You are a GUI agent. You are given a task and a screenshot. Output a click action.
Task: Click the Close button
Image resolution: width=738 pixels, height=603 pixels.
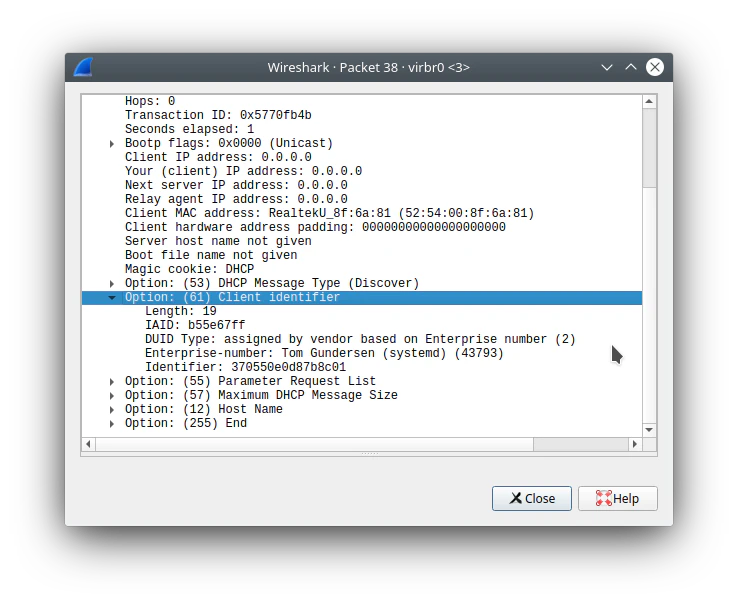pyautogui.click(x=532, y=498)
